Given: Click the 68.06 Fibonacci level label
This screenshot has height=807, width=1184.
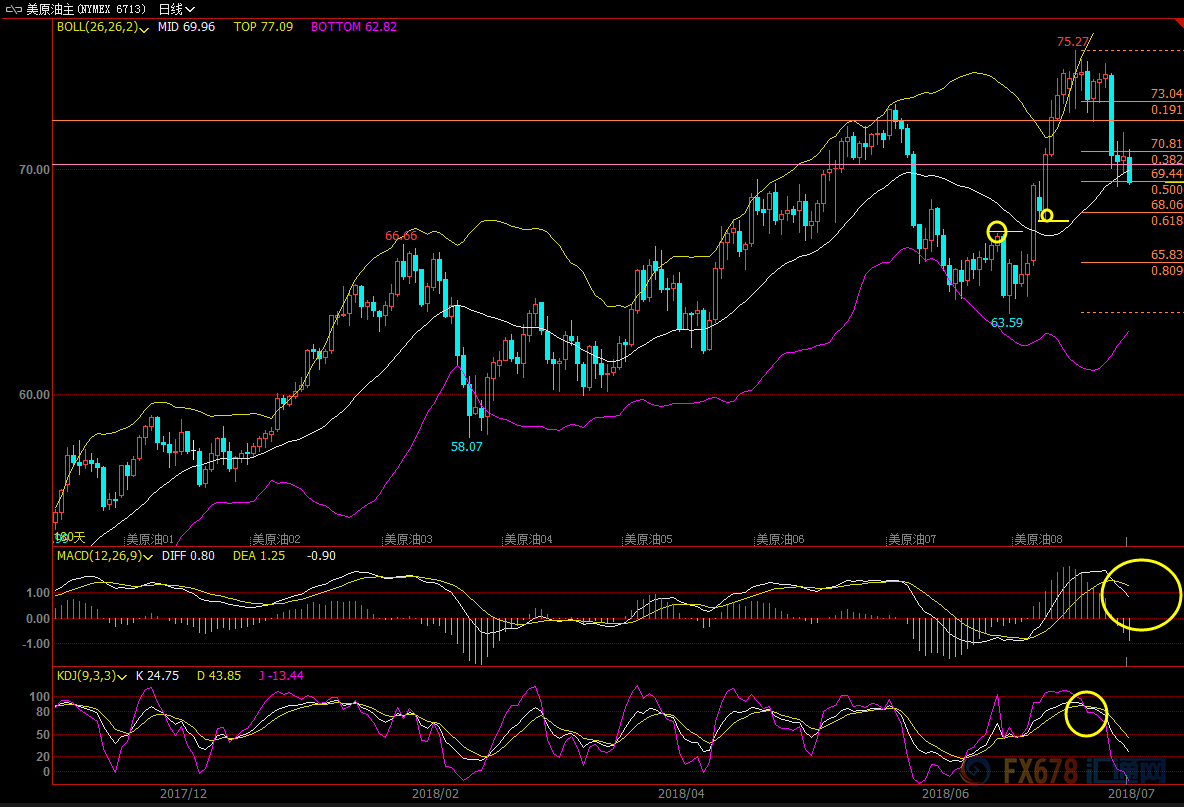Looking at the screenshot, I should tap(1167, 205).
